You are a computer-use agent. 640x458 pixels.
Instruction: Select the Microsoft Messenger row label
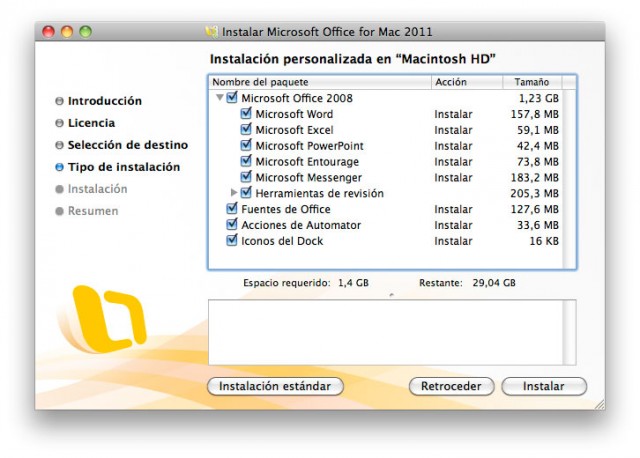click(309, 178)
